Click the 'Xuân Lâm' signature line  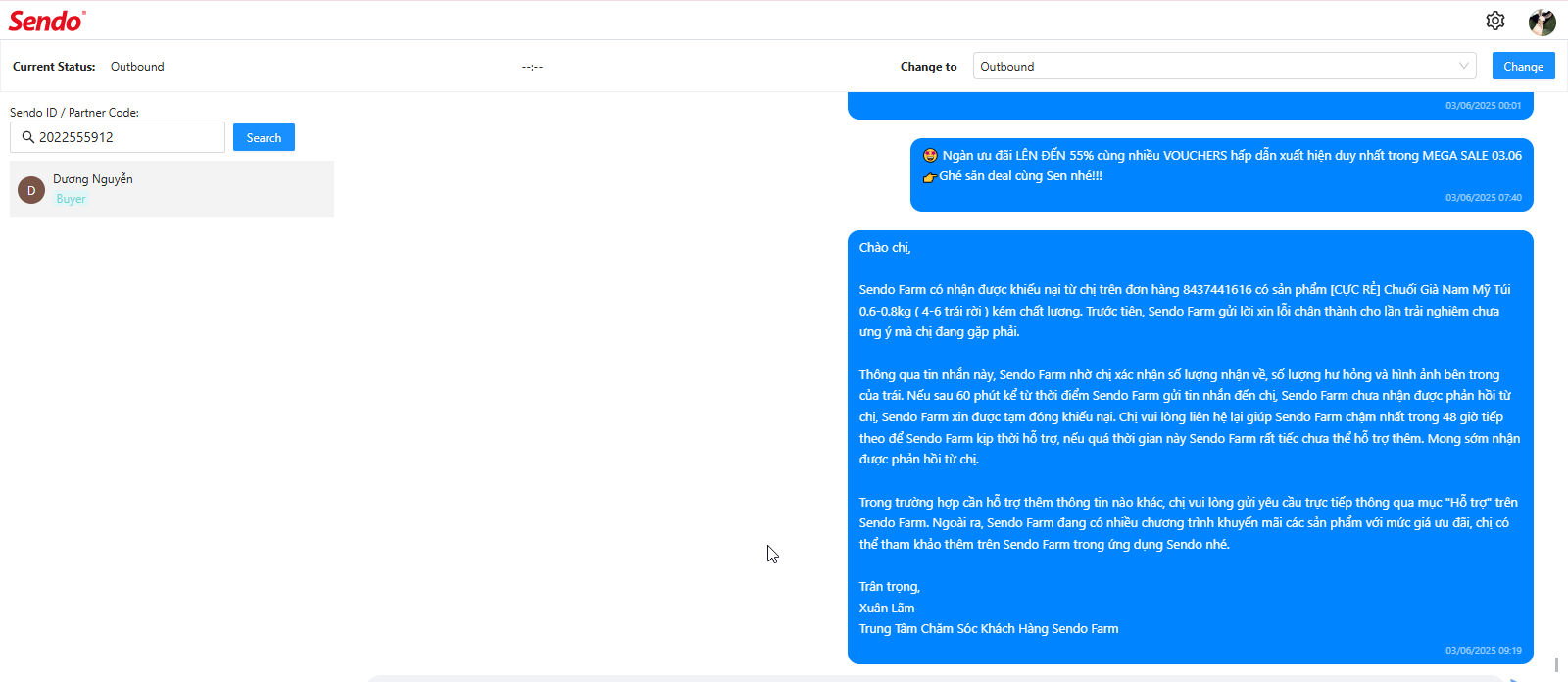coord(887,608)
